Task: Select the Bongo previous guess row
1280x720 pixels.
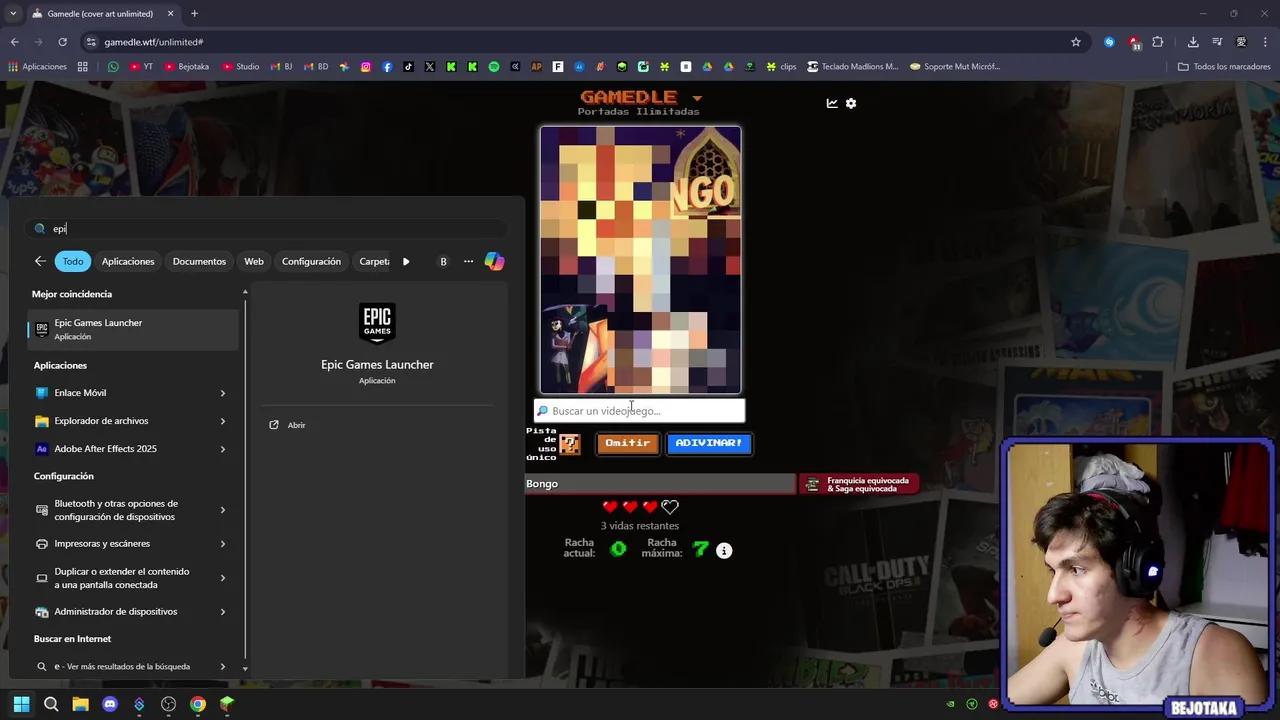Action: point(660,484)
